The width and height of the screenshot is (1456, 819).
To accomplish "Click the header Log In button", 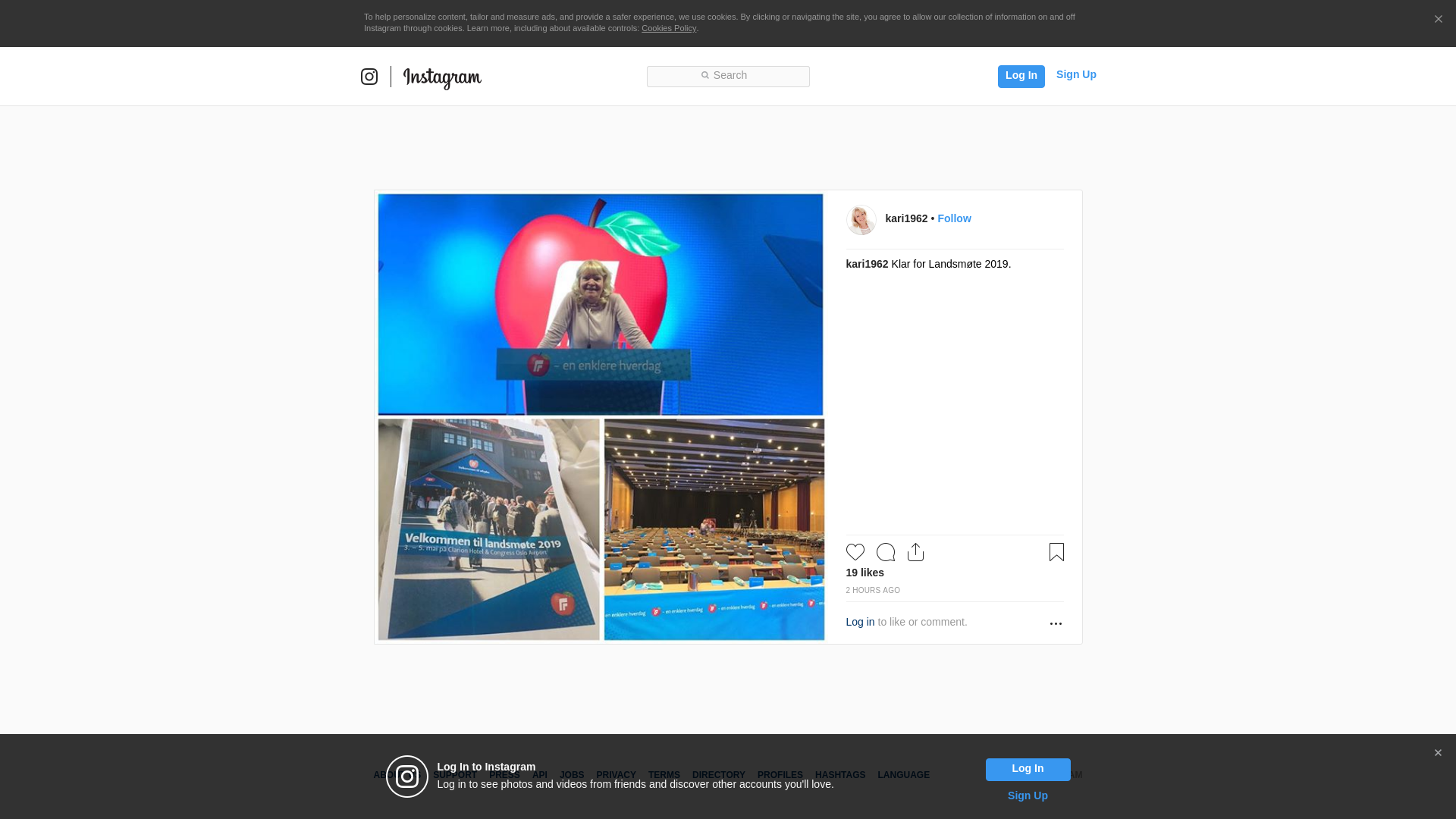I will pos(1021,76).
